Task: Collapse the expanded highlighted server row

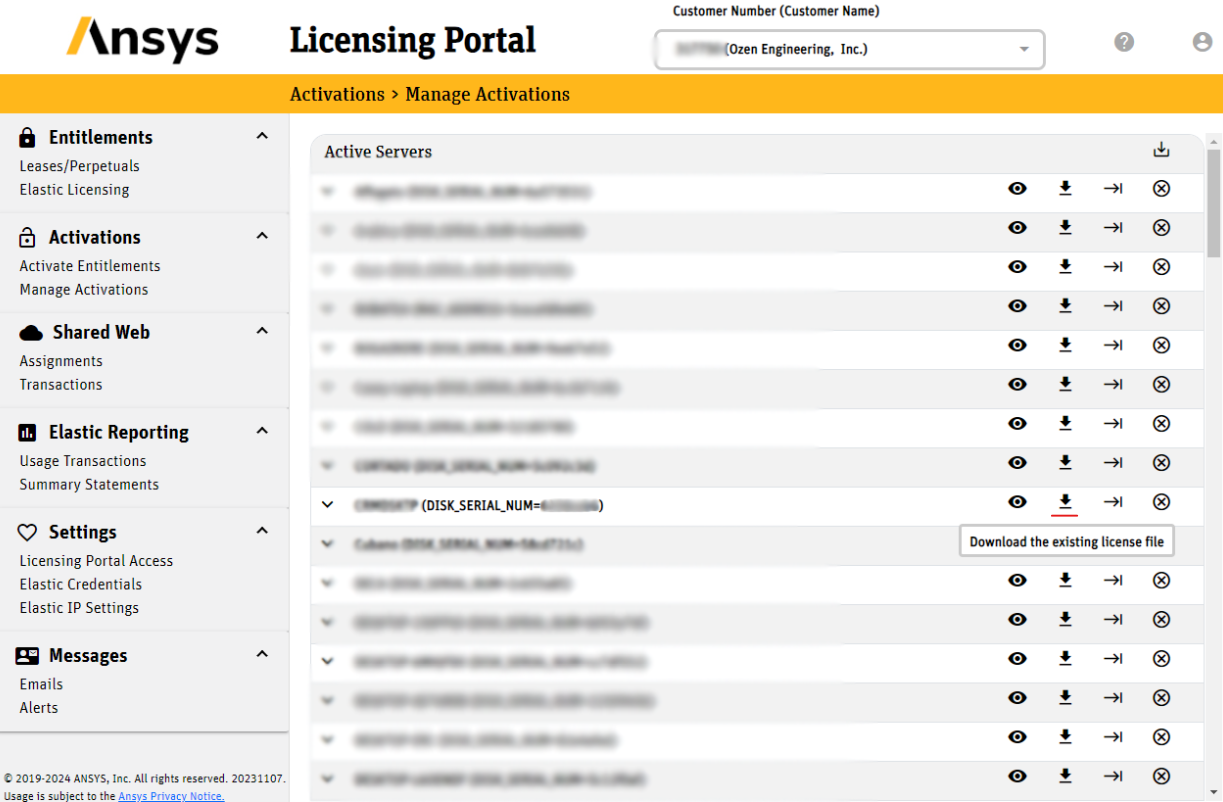Action: [x=327, y=504]
